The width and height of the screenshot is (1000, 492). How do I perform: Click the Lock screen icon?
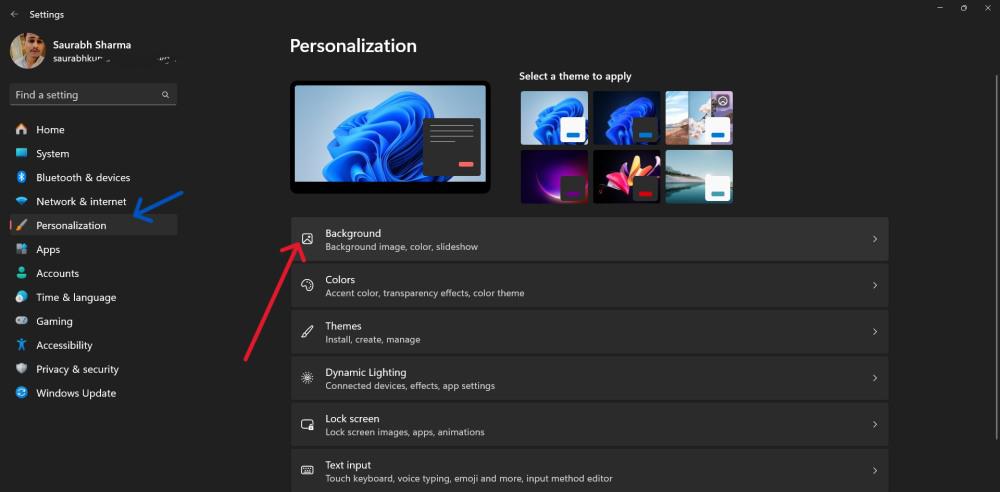tap(307, 424)
